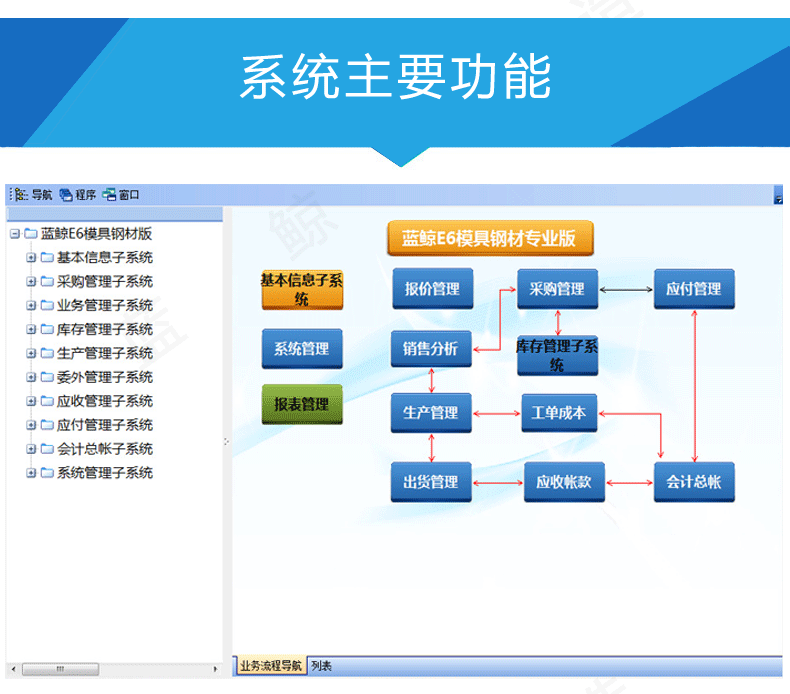Click the scrollbar left arrow
The height and width of the screenshot is (694, 790).
[14, 669]
